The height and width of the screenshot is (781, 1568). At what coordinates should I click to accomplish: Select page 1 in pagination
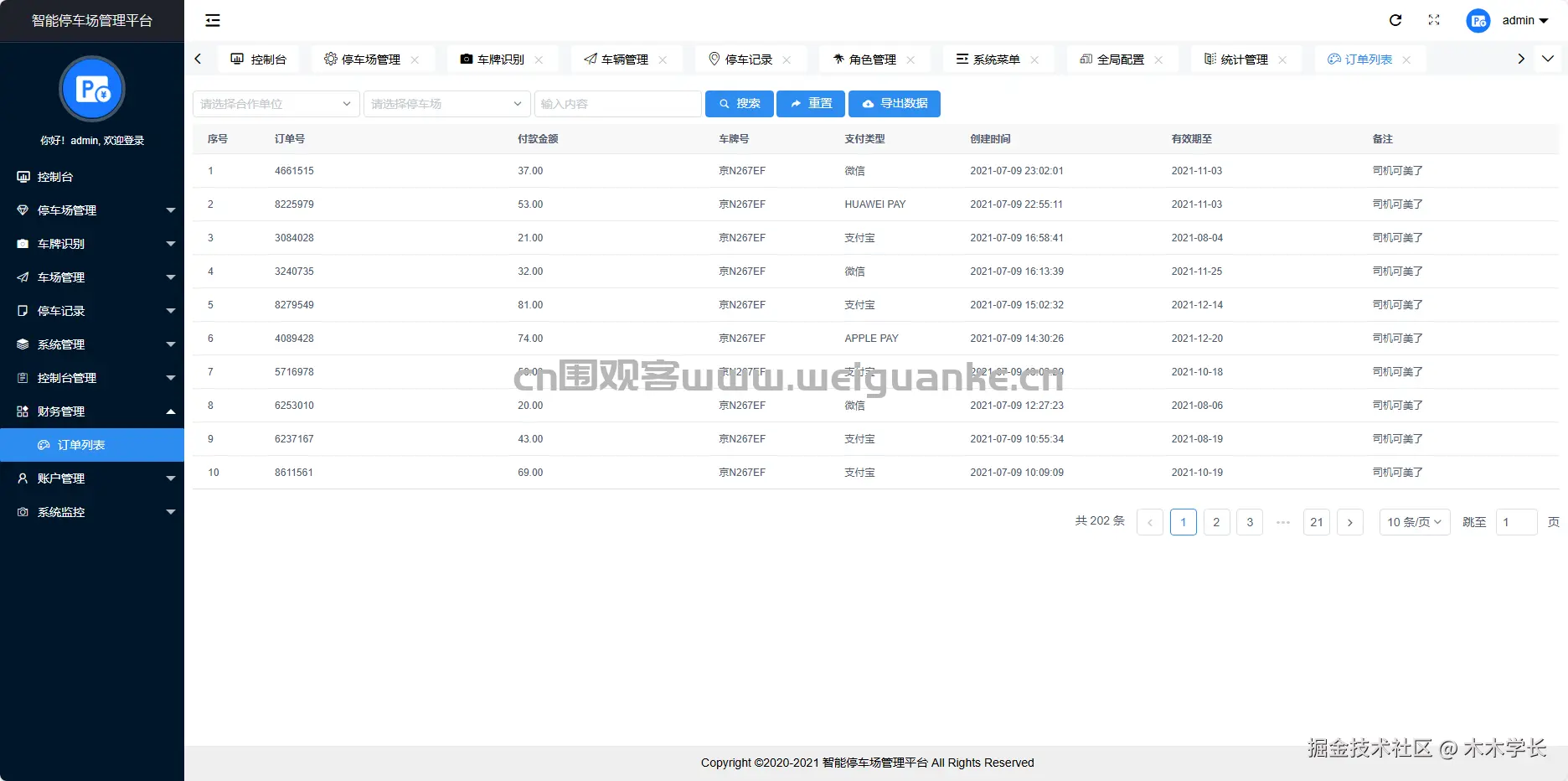pyautogui.click(x=1184, y=522)
